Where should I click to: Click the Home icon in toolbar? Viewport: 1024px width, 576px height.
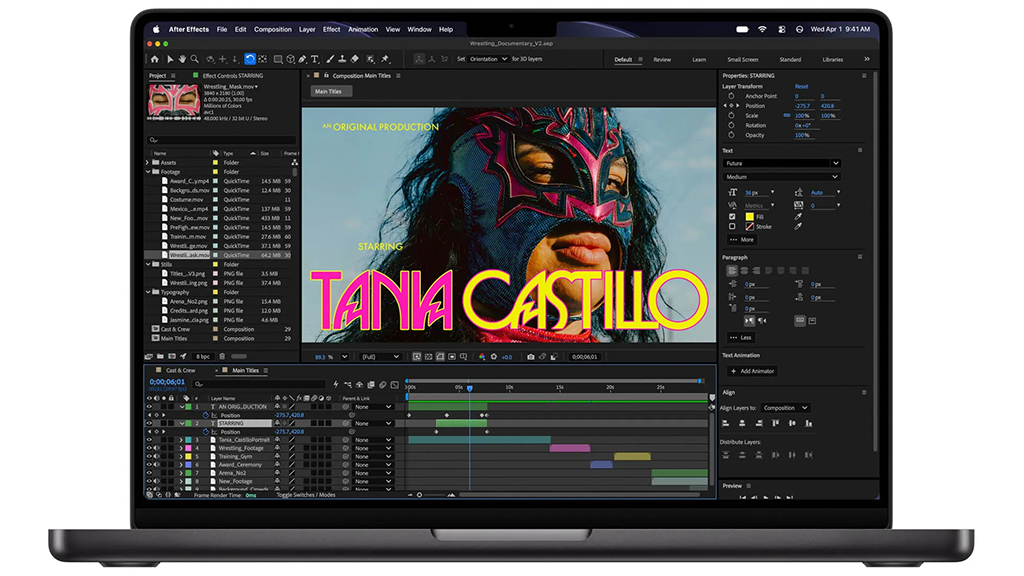pyautogui.click(x=155, y=59)
